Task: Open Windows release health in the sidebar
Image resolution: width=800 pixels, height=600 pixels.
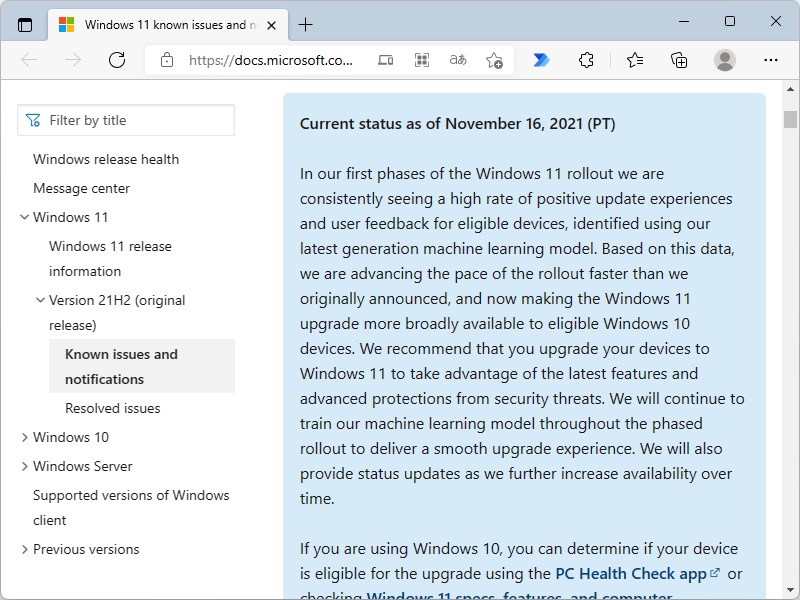Action: (105, 159)
